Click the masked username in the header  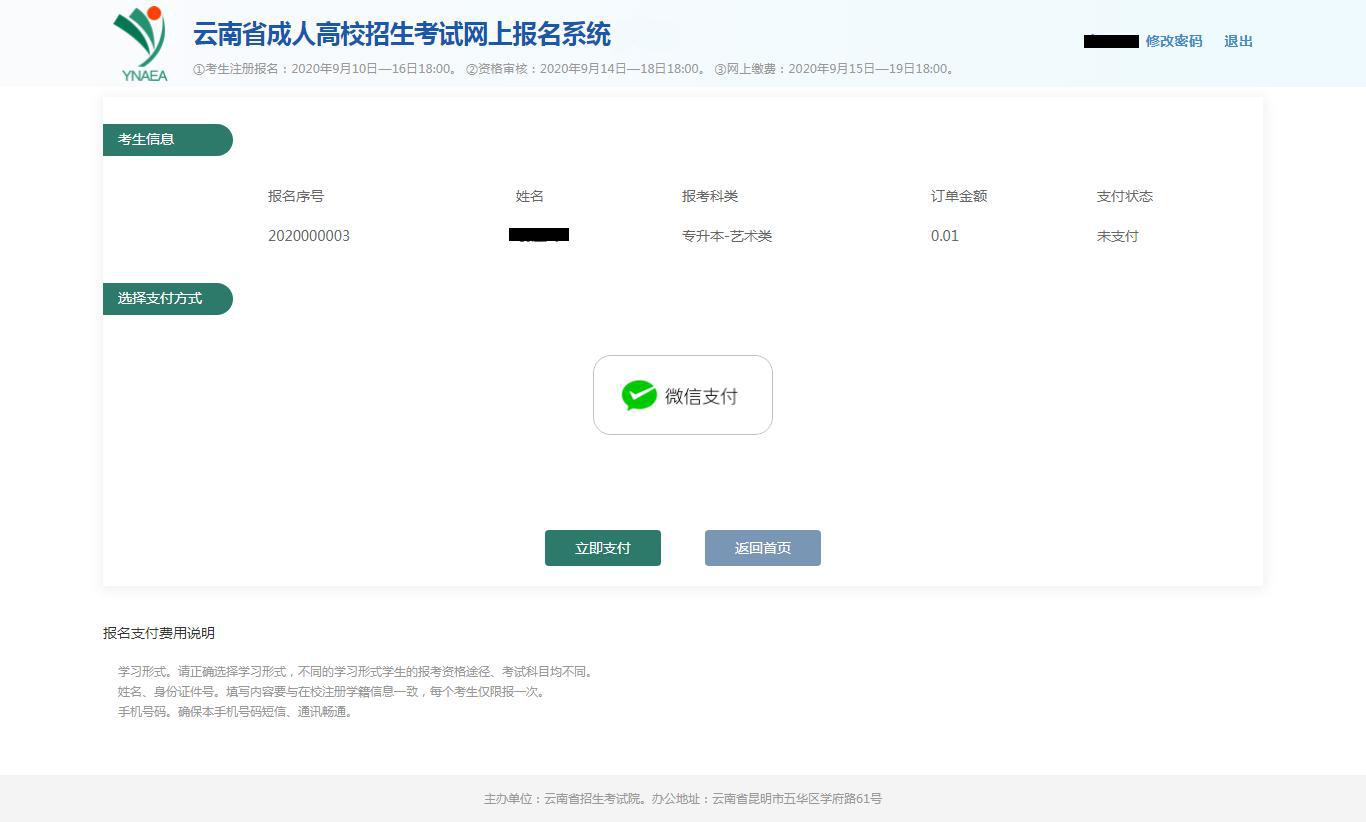point(1111,41)
